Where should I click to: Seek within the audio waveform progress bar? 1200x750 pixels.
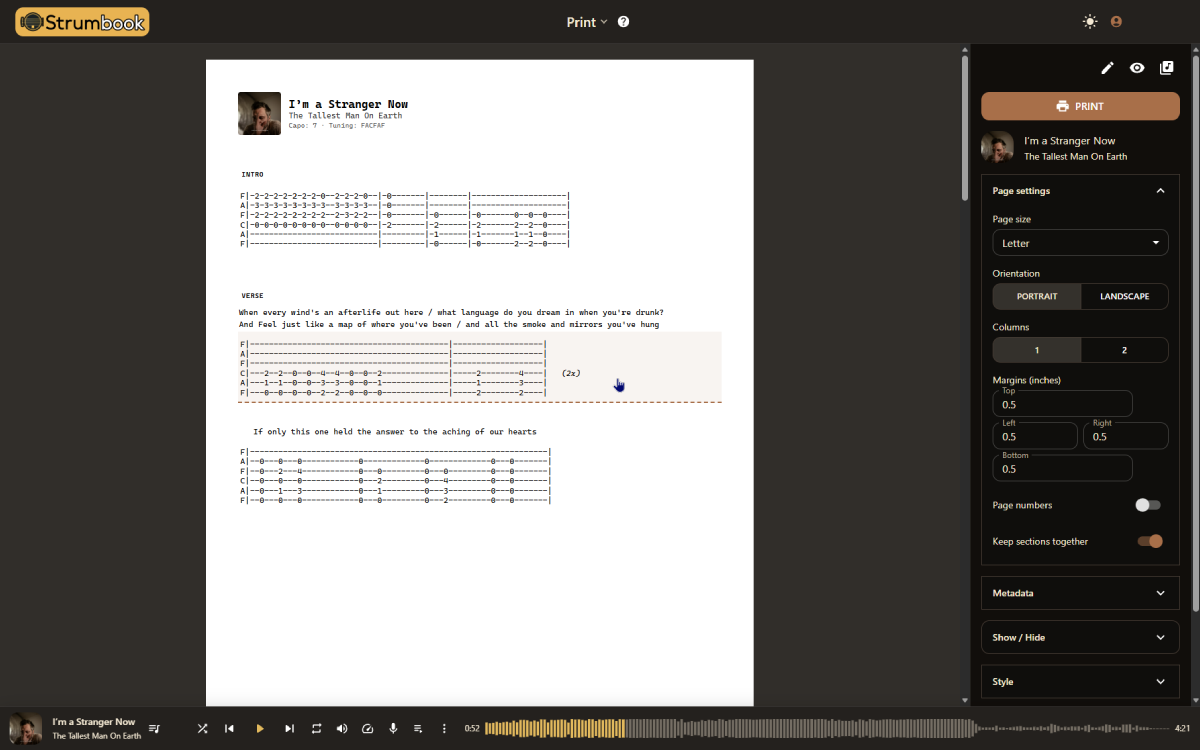pyautogui.click(x=827, y=729)
